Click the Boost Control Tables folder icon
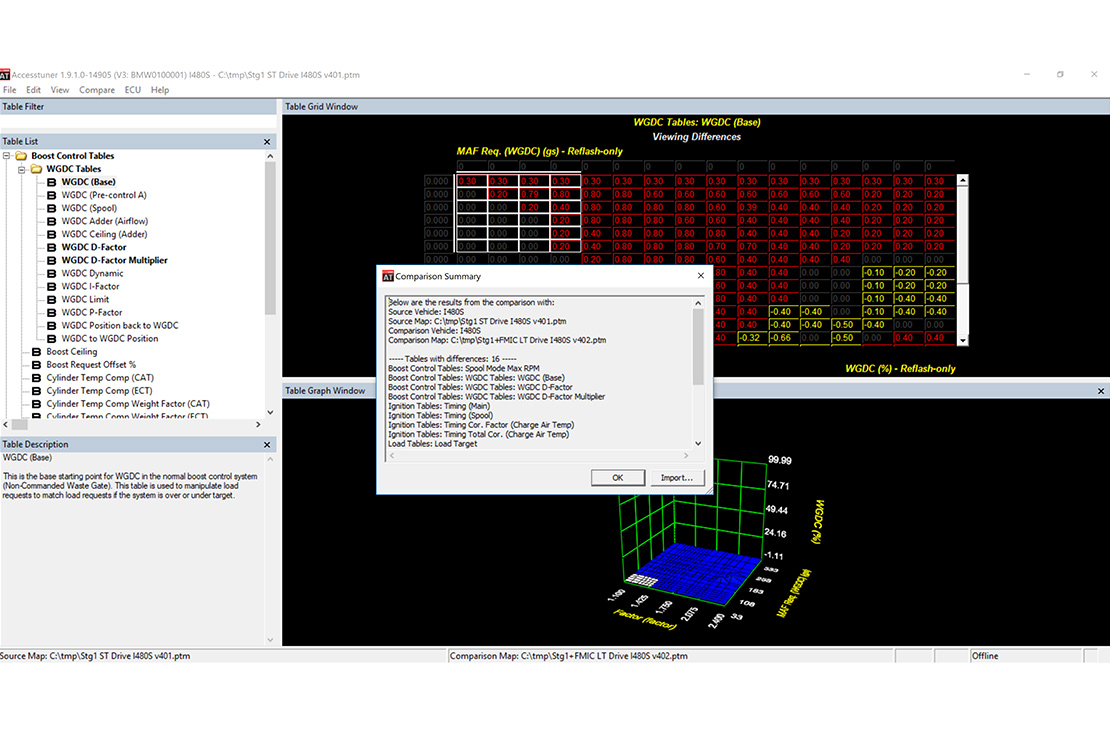Viewport: 1110px width, 730px height. click(20, 156)
